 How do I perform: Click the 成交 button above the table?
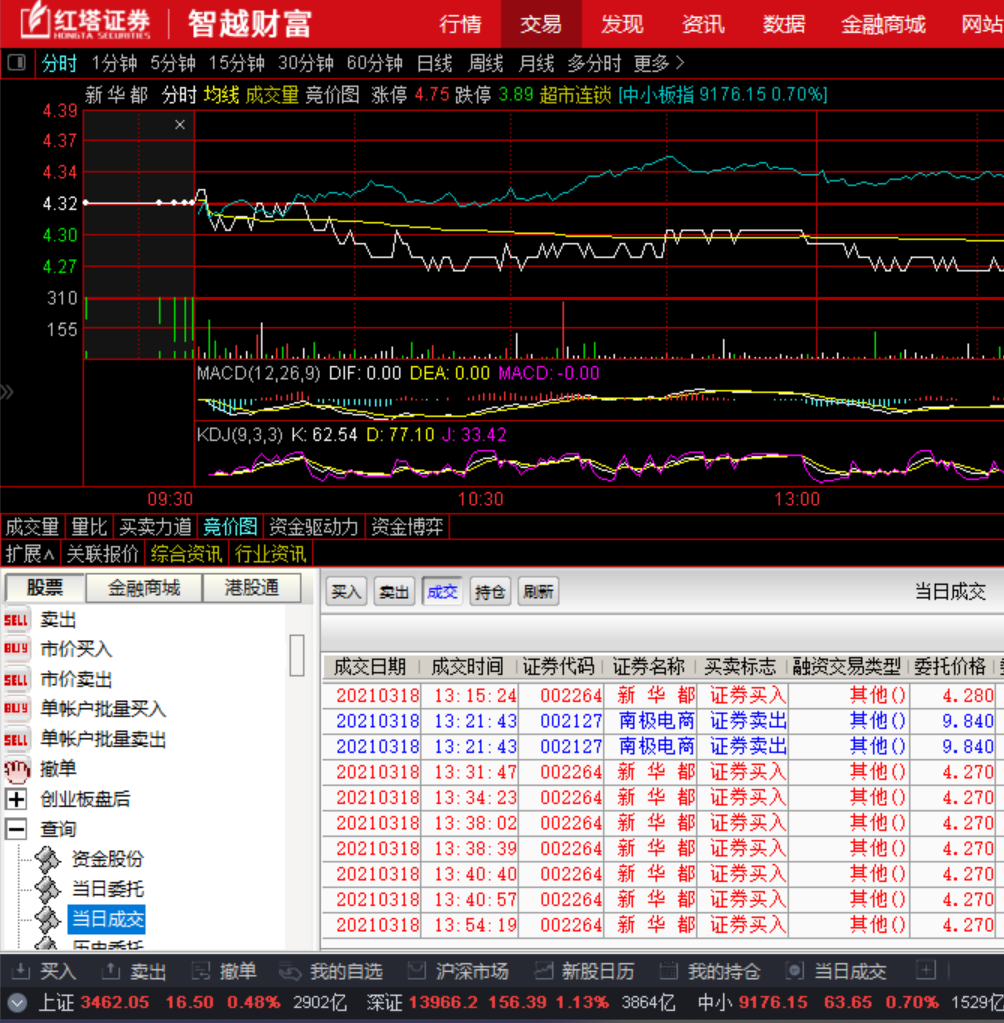coord(442,592)
